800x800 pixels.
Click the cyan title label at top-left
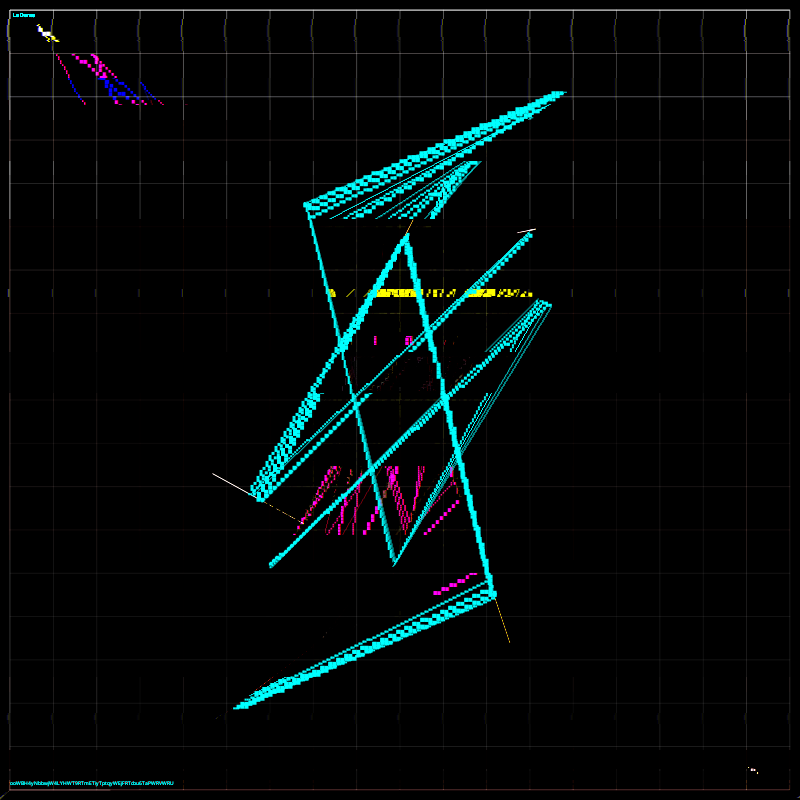click(x=23, y=15)
